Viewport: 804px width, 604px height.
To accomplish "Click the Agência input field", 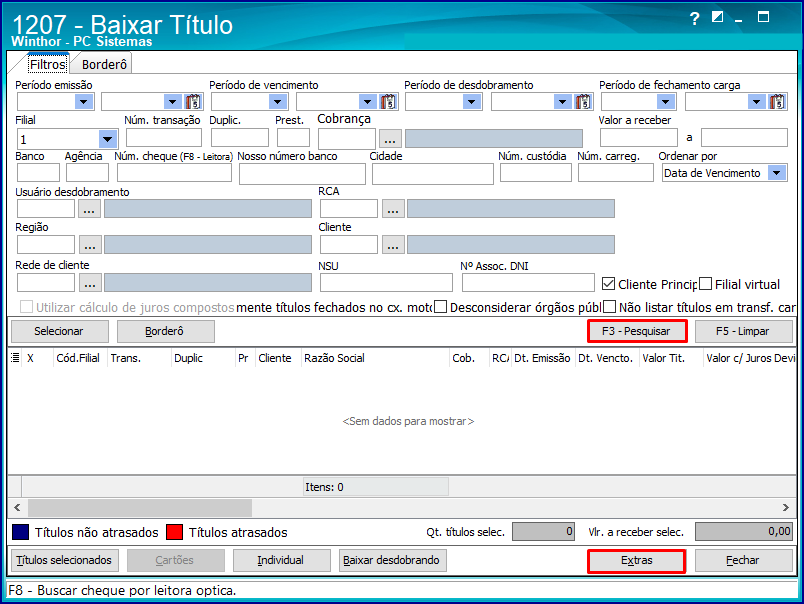I will [87, 173].
